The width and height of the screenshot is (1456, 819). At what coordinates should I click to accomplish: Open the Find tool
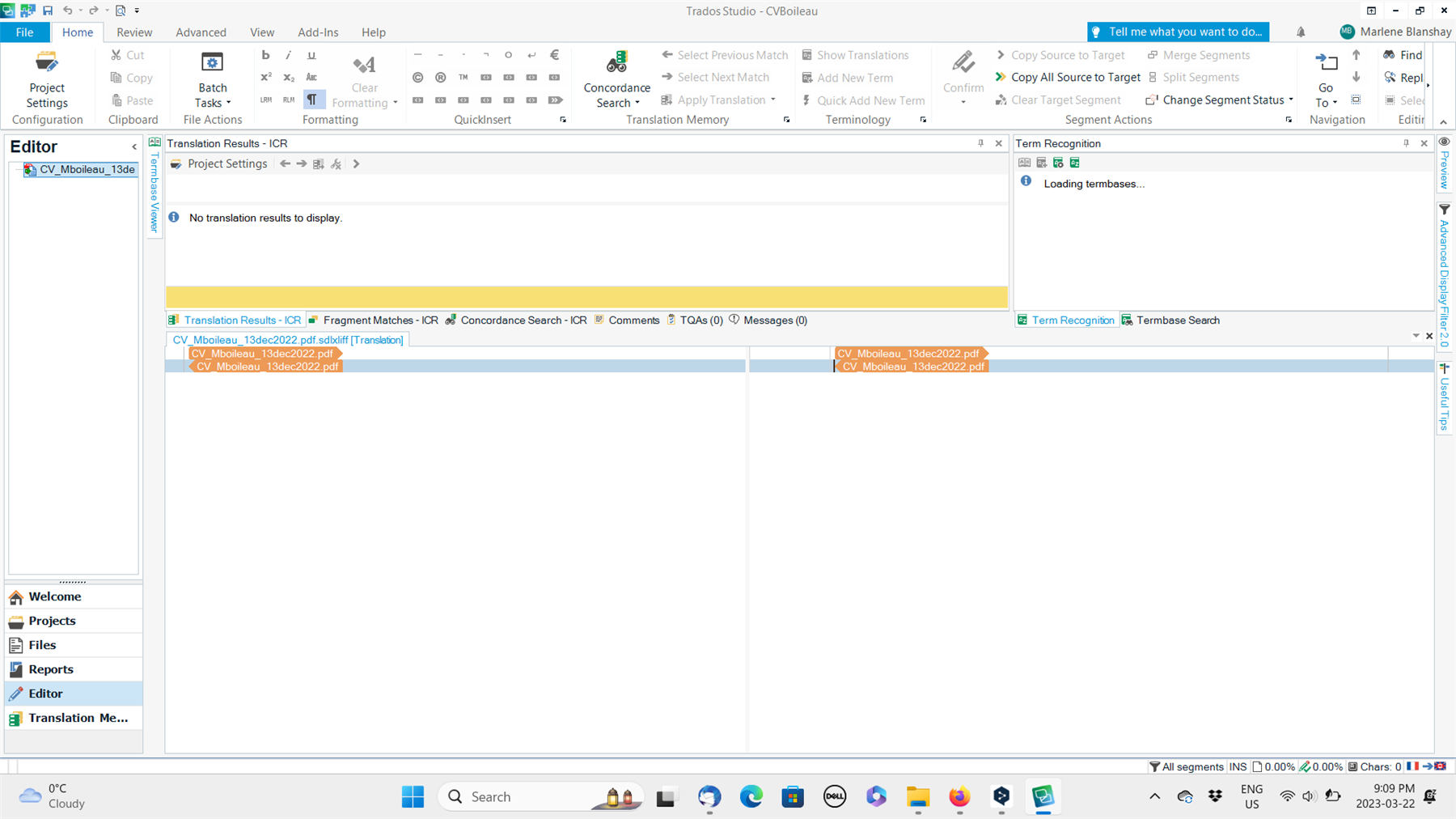[x=1403, y=55]
